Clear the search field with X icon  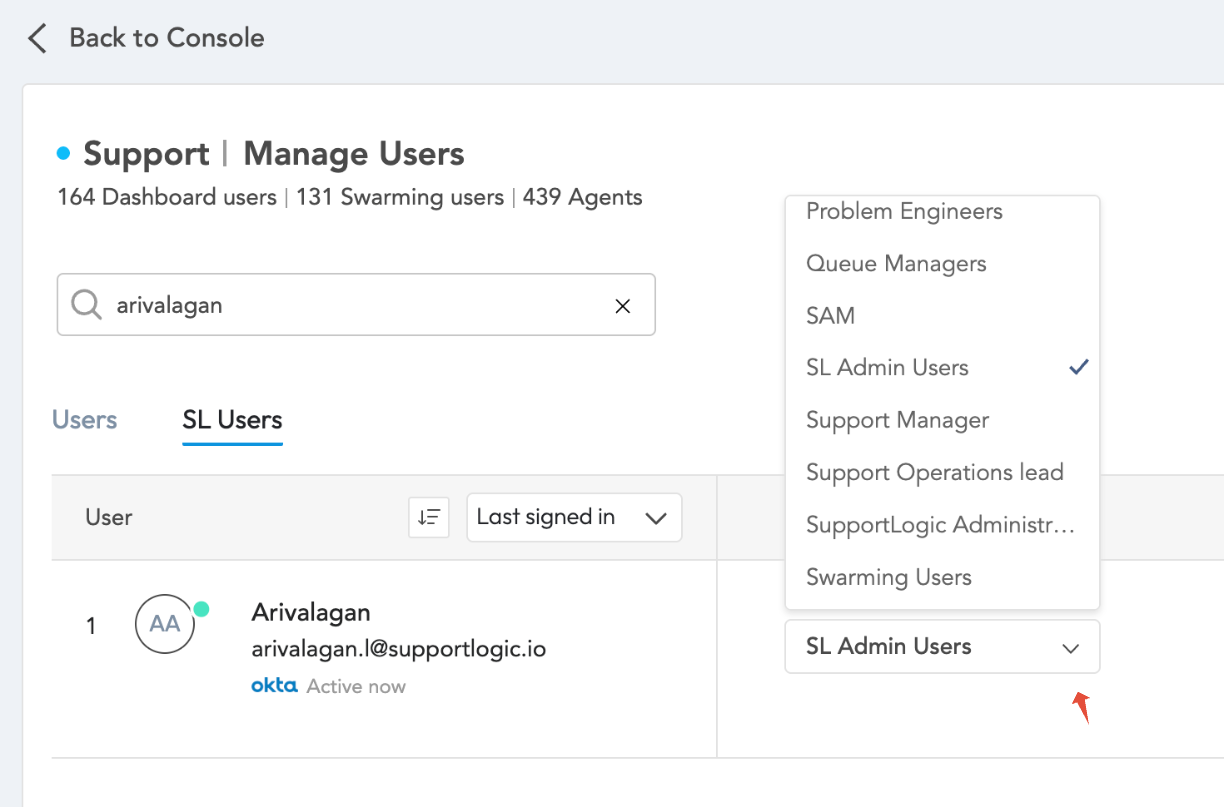622,306
